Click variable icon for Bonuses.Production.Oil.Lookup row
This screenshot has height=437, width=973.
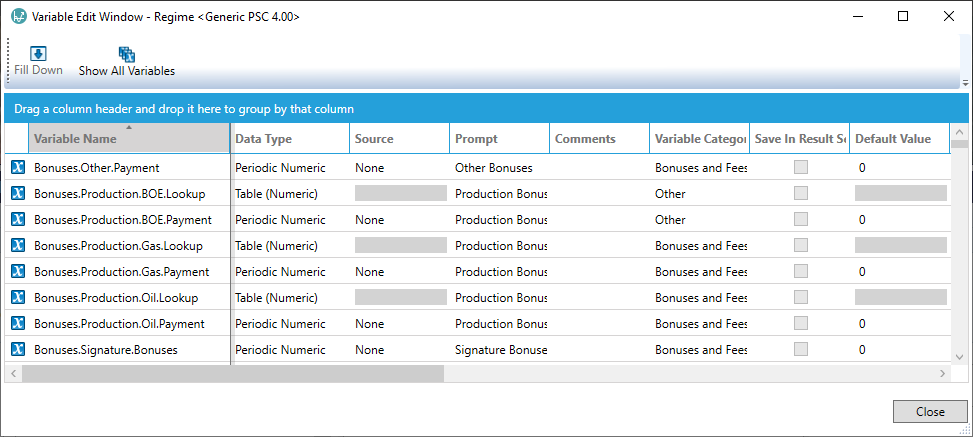coord(18,298)
